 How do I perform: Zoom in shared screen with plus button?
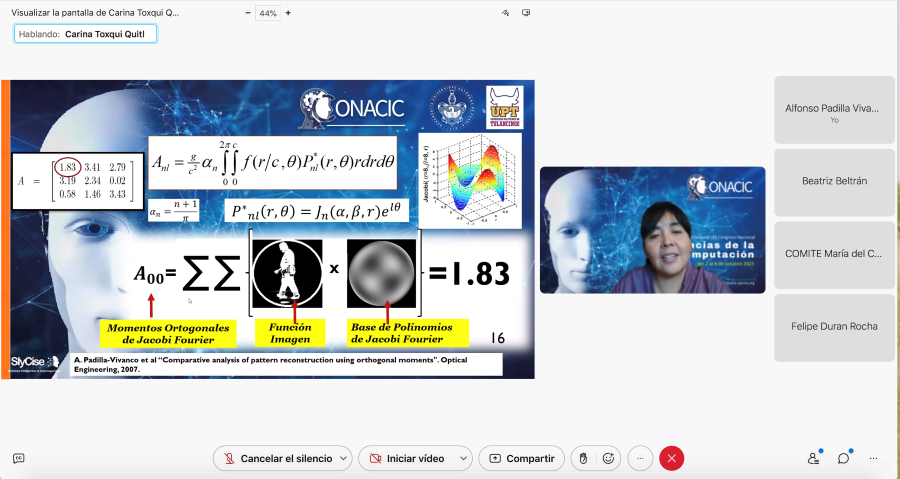click(x=289, y=13)
